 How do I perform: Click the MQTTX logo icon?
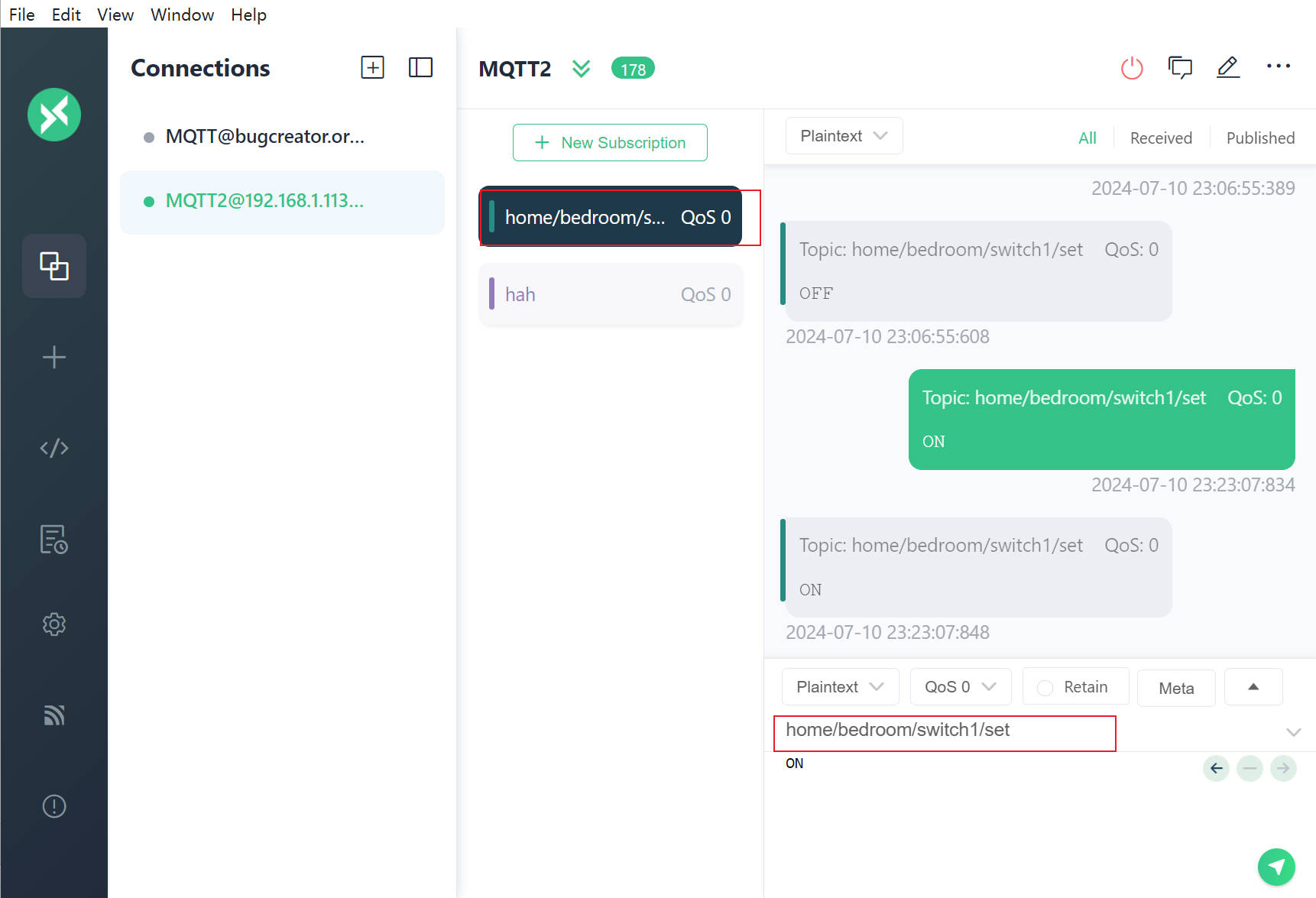click(54, 115)
